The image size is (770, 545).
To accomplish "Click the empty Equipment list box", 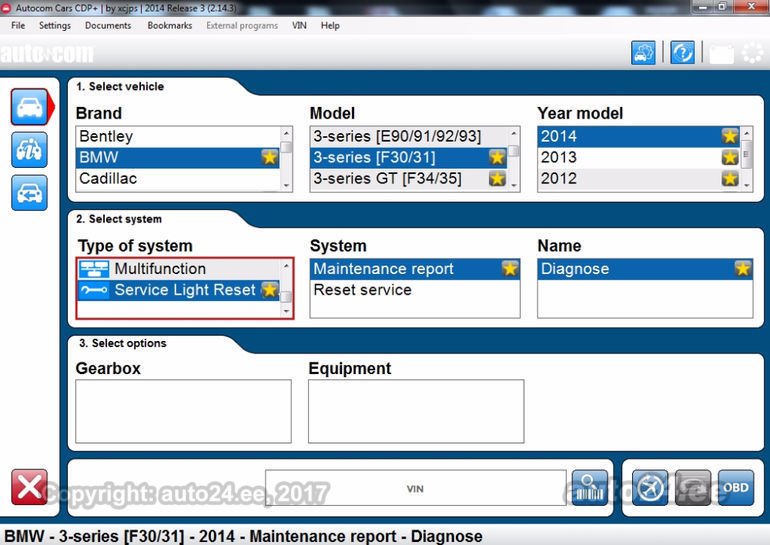I will [x=416, y=411].
